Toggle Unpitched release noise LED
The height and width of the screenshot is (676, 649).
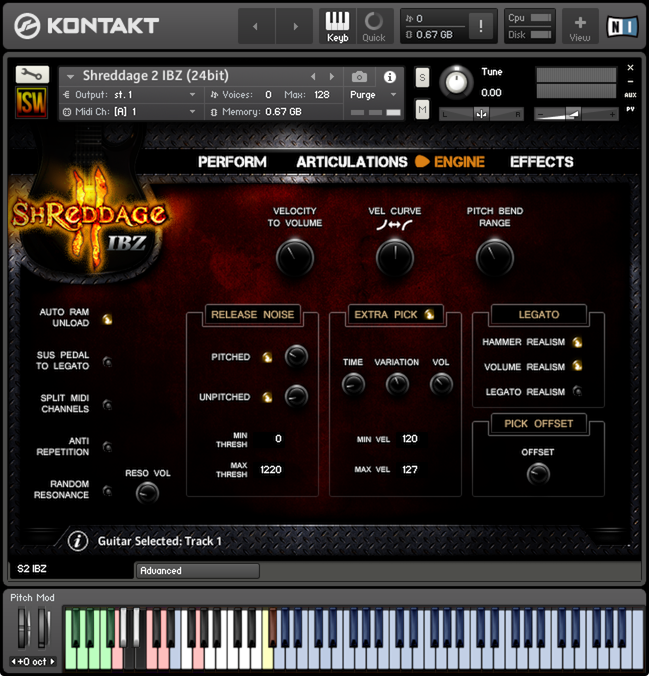tap(267, 397)
